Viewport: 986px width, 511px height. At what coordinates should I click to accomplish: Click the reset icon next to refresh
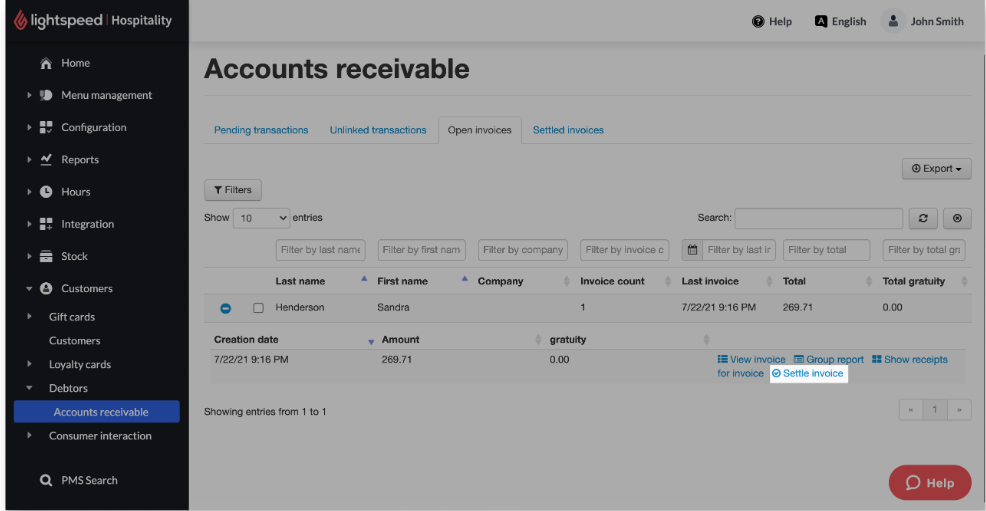tap(957, 218)
